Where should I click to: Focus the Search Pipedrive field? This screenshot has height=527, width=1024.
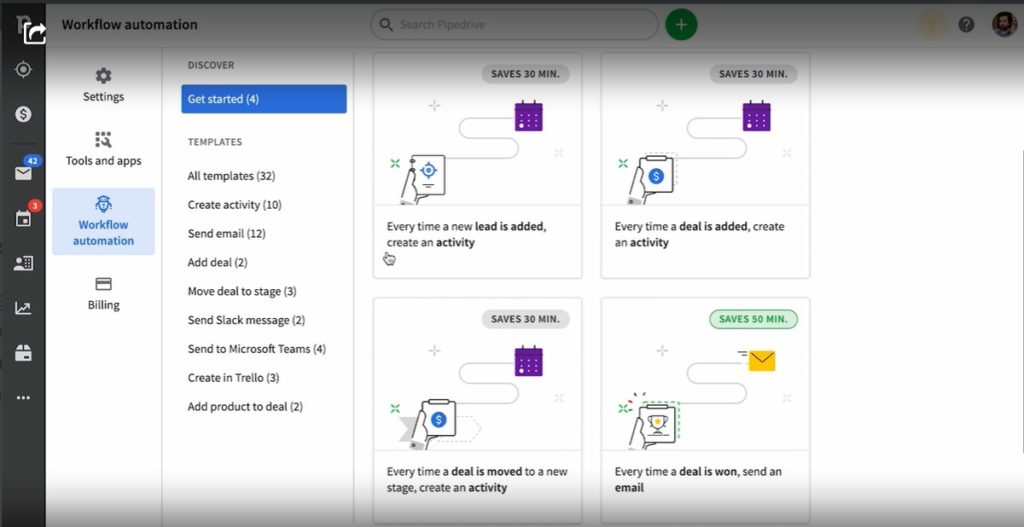click(x=515, y=25)
